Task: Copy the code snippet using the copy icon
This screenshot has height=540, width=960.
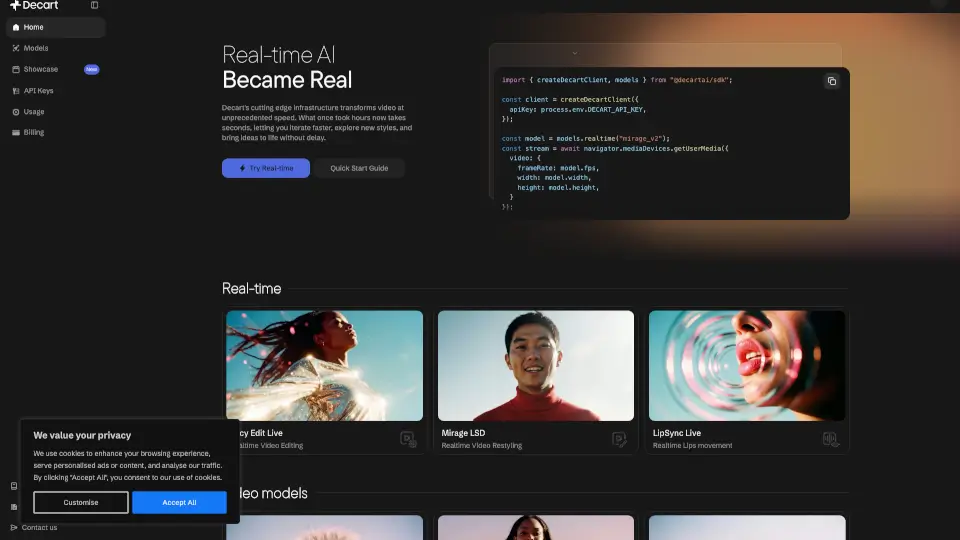Action: (x=831, y=81)
